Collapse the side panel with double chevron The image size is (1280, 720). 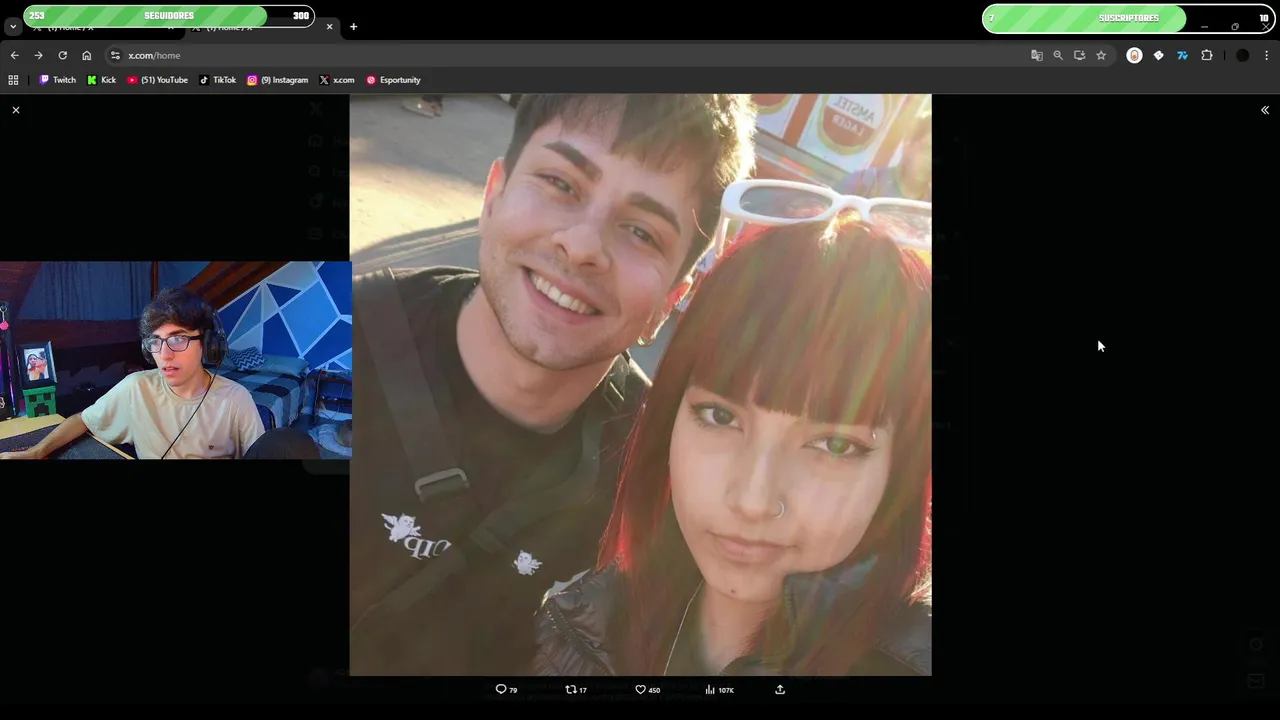coord(1265,110)
